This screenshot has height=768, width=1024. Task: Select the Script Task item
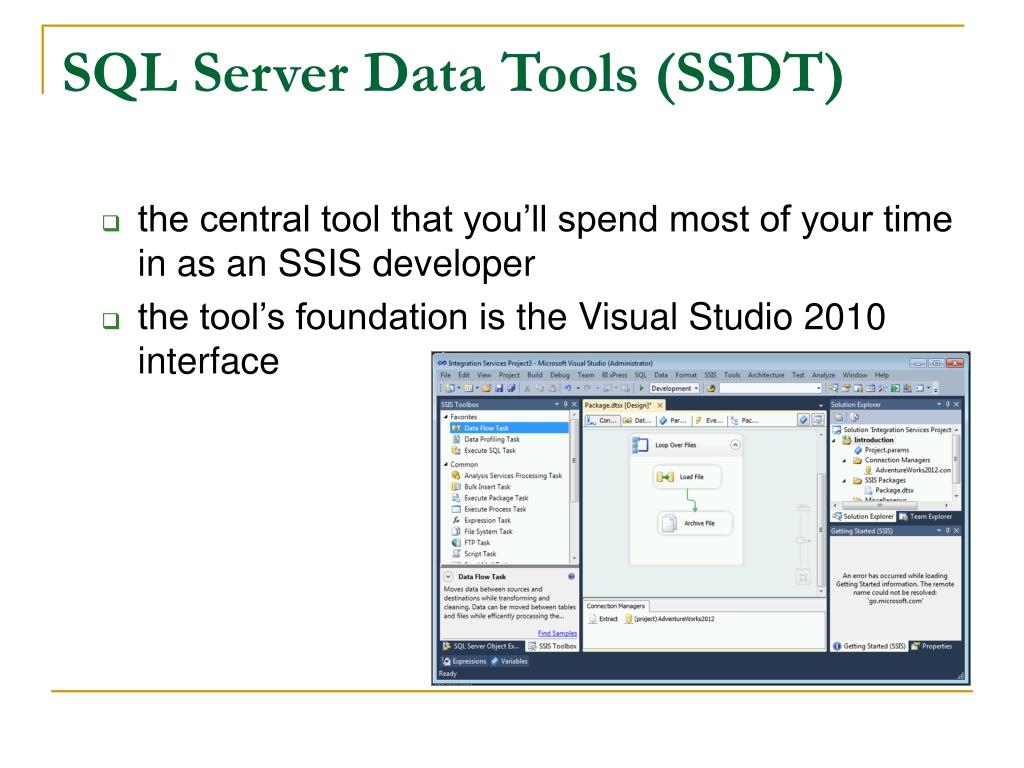click(x=473, y=553)
